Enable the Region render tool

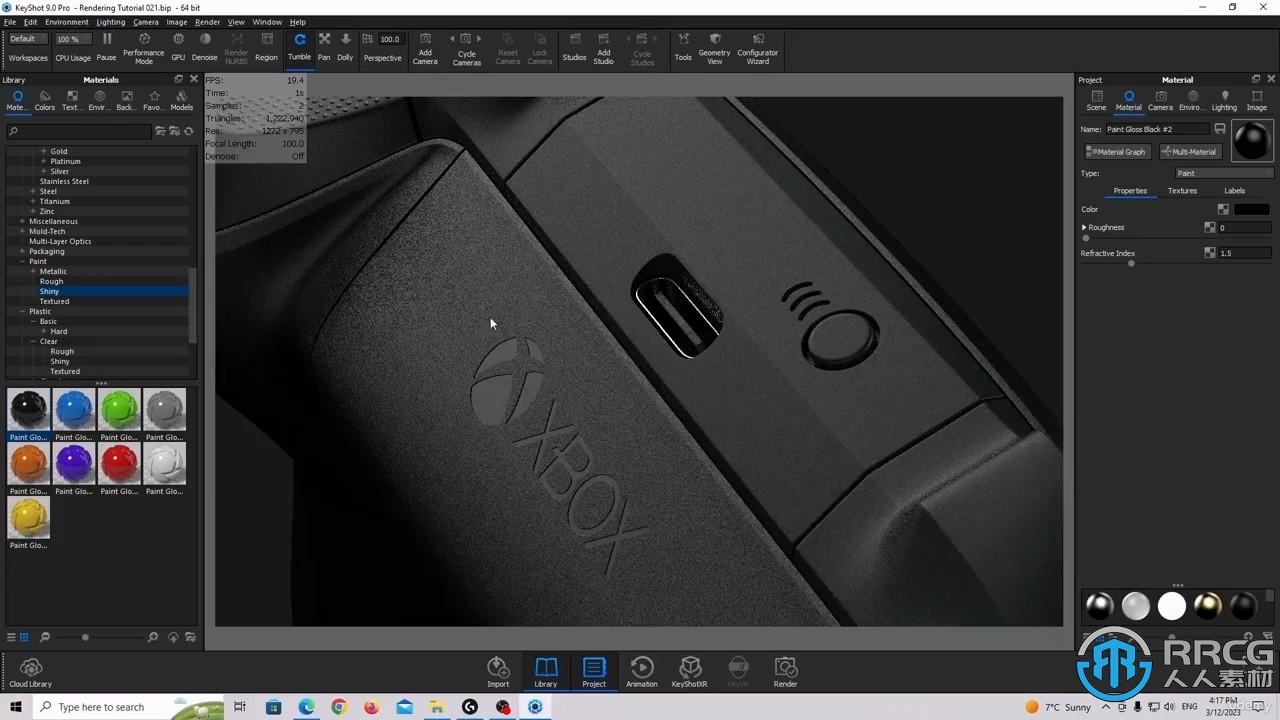point(266,47)
